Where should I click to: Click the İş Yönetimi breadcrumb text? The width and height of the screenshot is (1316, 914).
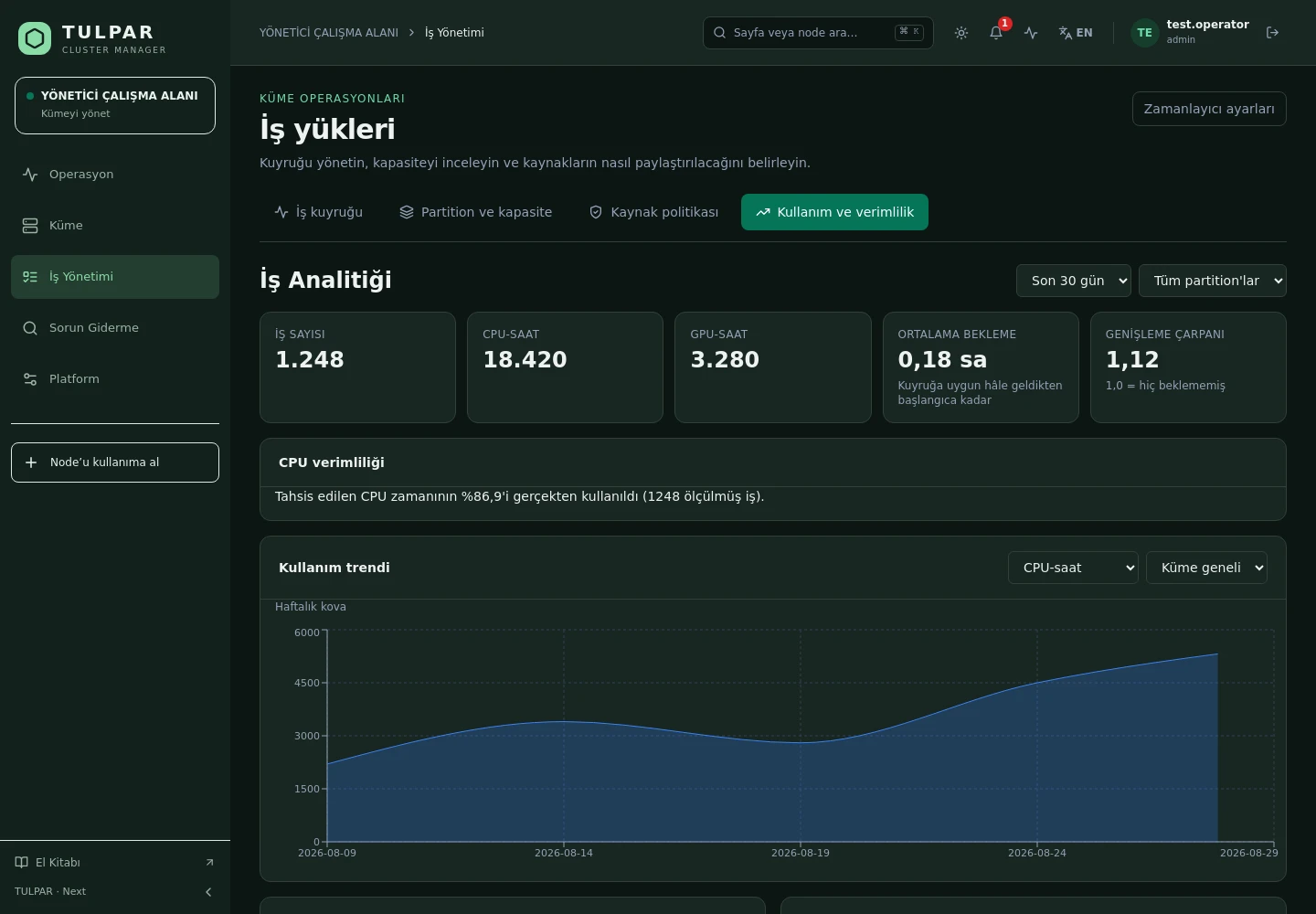[x=454, y=33]
